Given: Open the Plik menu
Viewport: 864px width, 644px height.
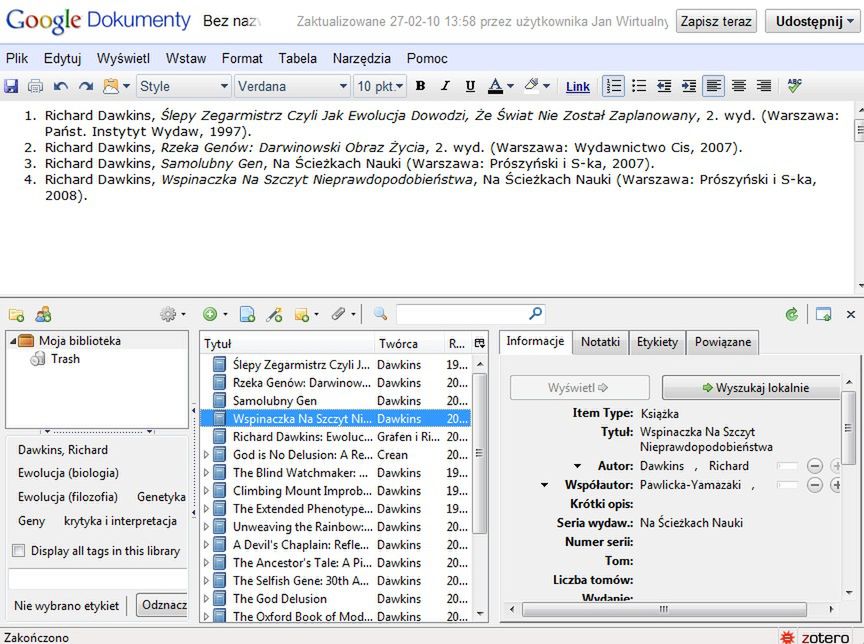Looking at the screenshot, I should [x=17, y=58].
